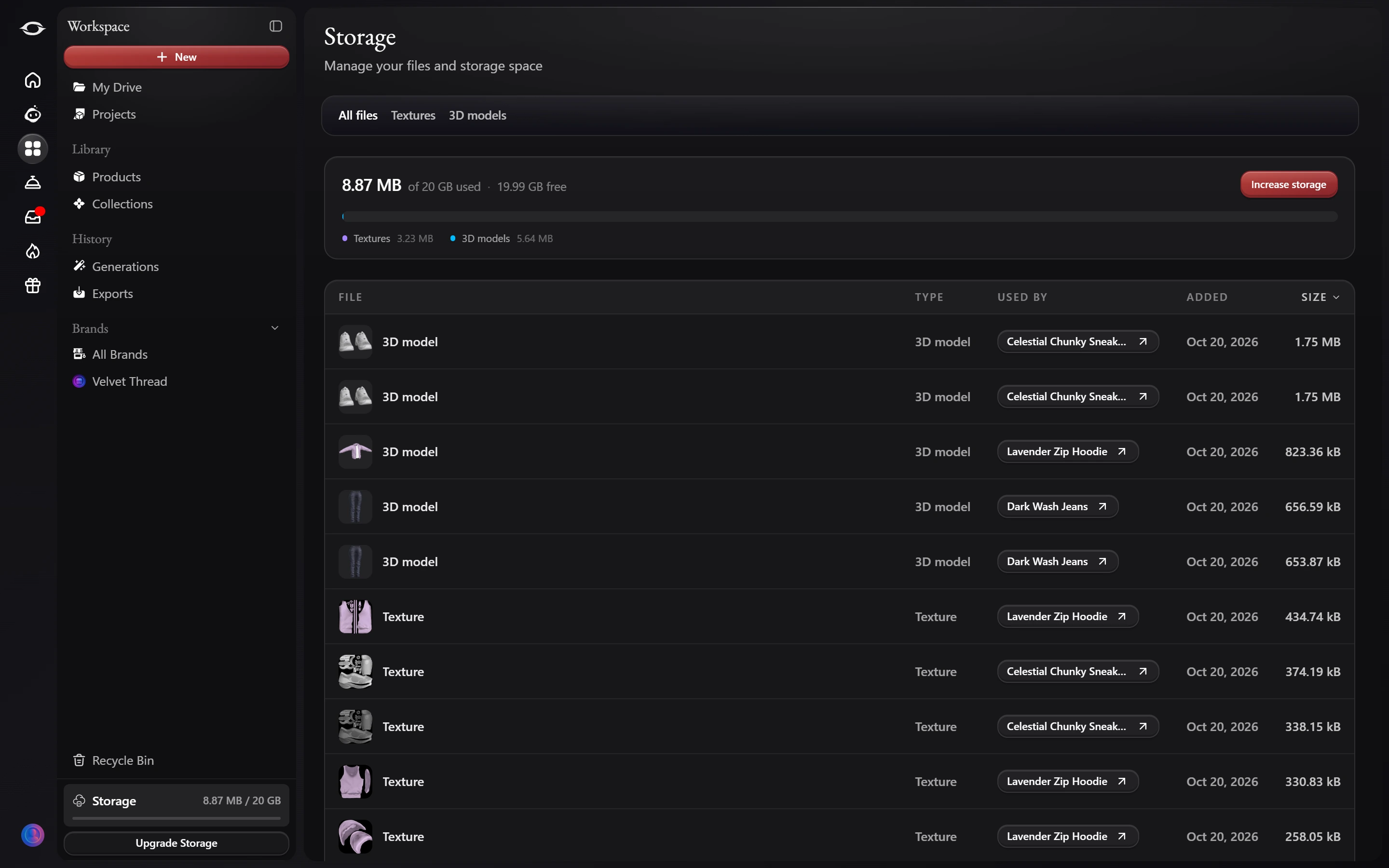Image resolution: width=1389 pixels, height=868 pixels.
Task: Click the blue 3D models legend dot
Action: [x=453, y=238]
